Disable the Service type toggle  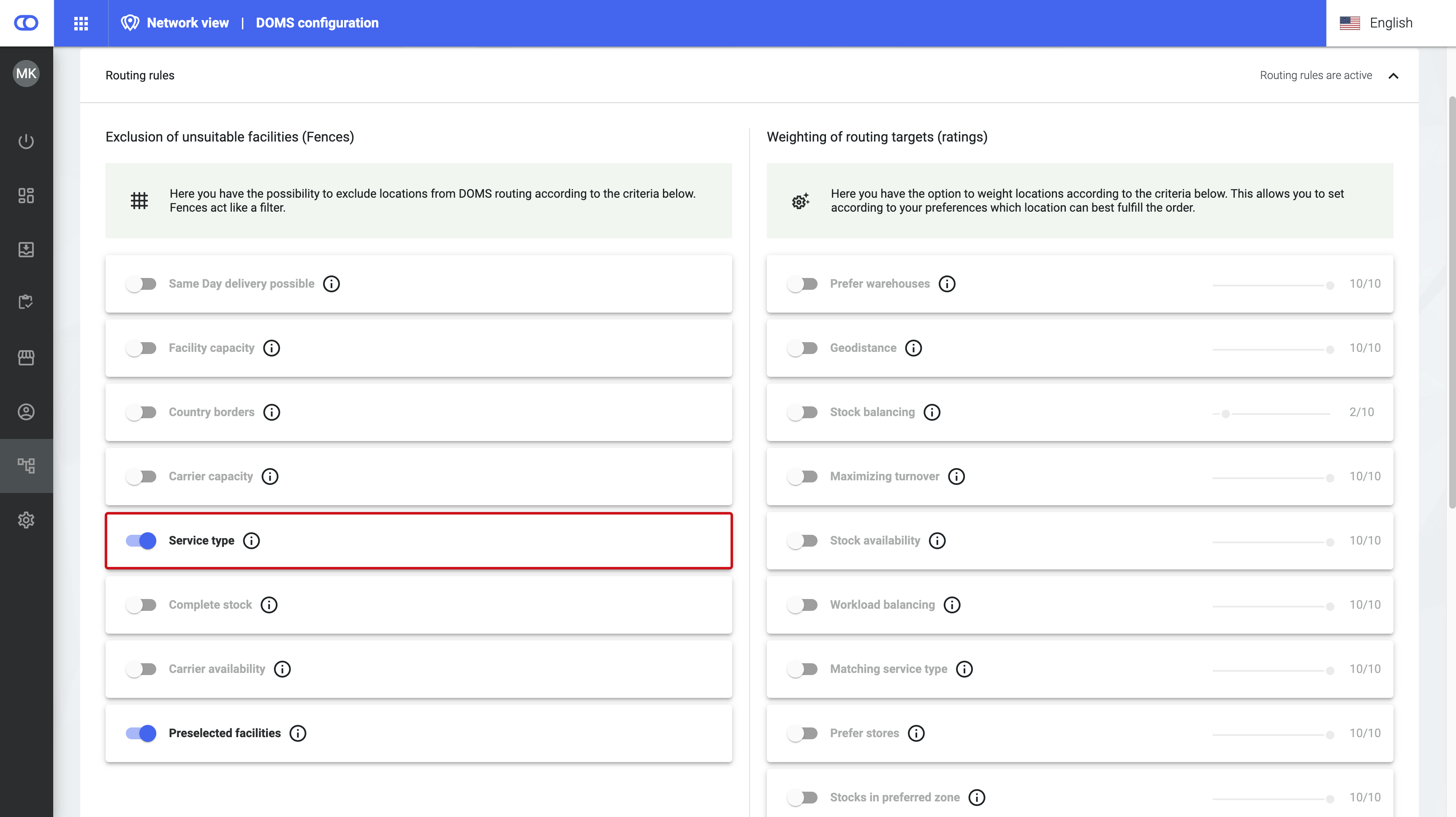[x=141, y=541]
